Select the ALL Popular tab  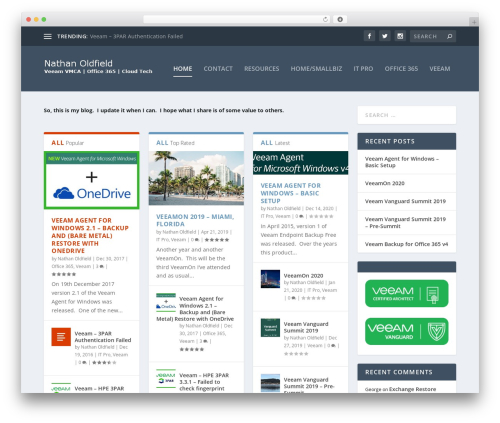[x=67, y=143]
